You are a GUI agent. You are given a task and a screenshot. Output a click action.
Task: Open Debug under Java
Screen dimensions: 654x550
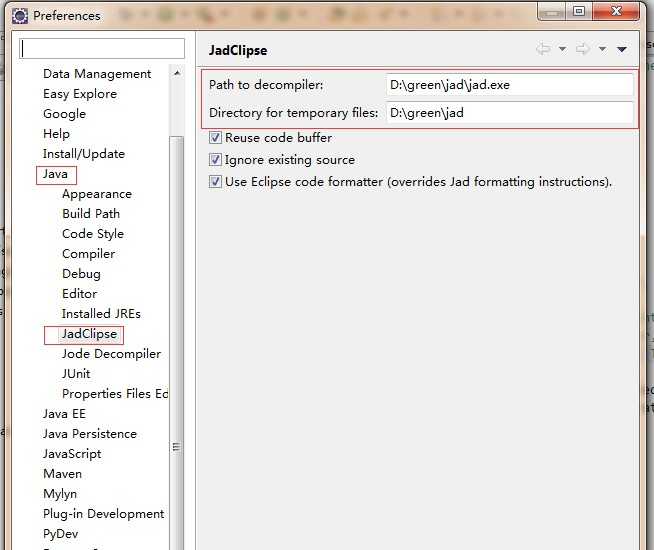(81, 274)
